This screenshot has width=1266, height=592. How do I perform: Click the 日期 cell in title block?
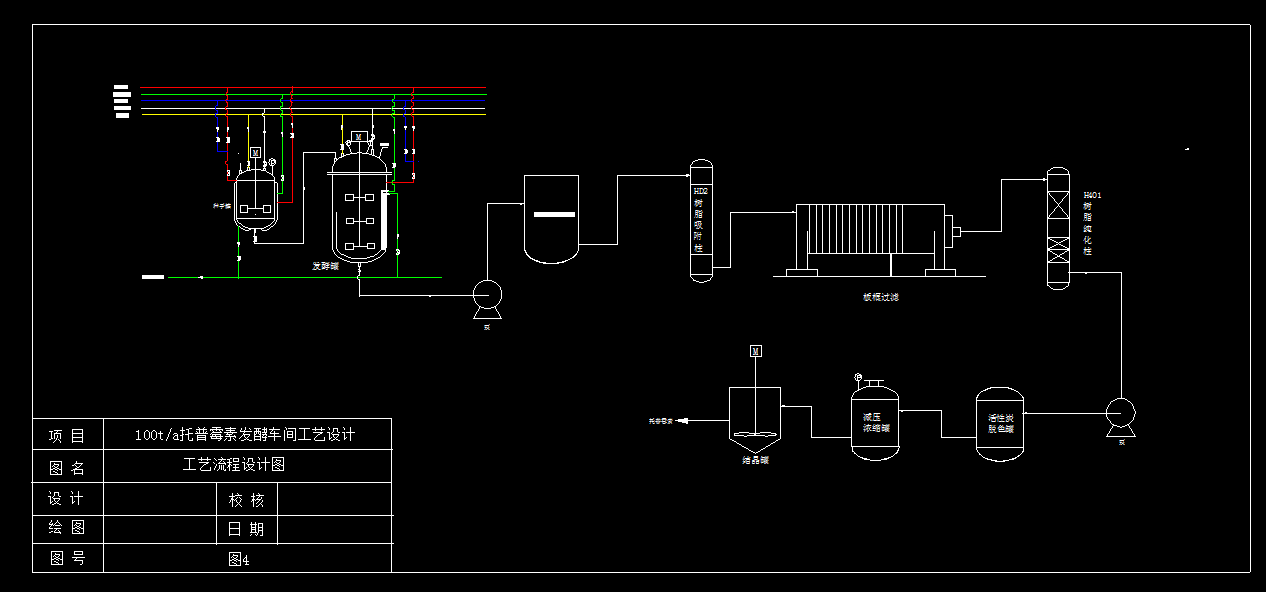point(247,529)
